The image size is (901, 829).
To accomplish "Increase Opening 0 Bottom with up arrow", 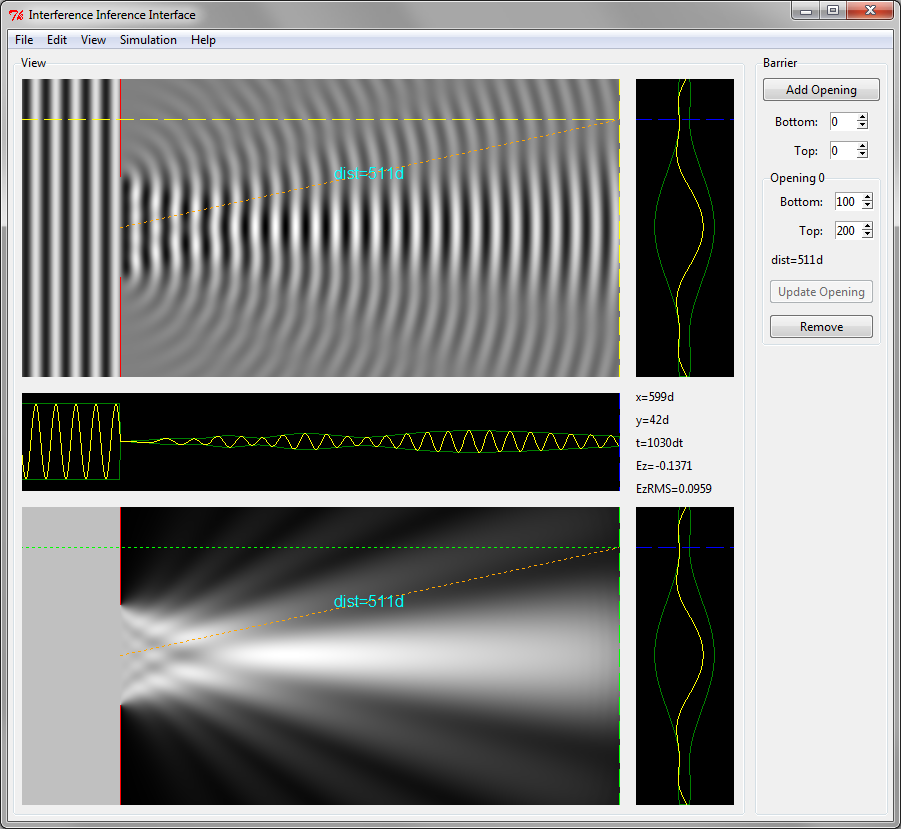I will tap(868, 197).
